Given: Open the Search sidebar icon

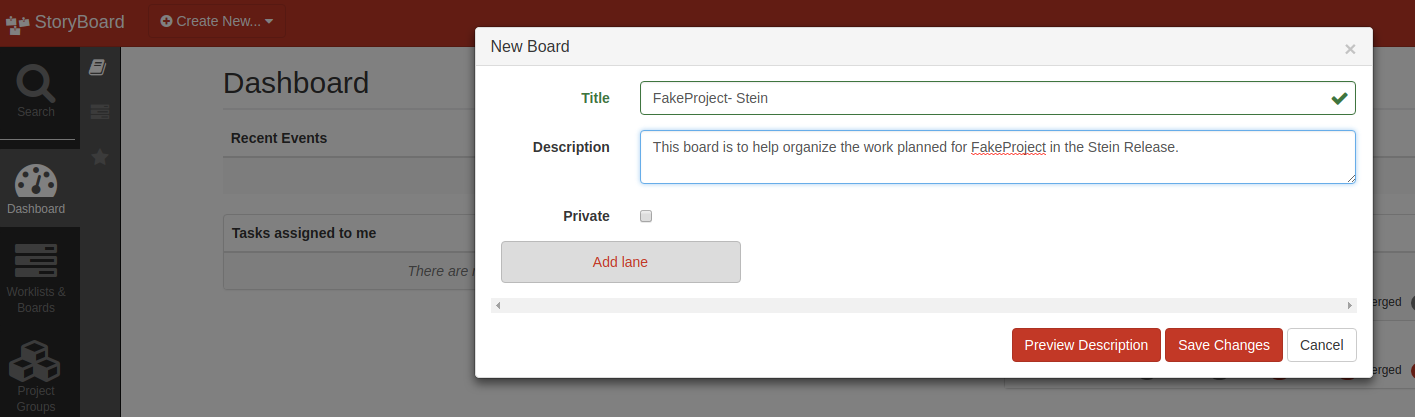Looking at the screenshot, I should [36, 88].
